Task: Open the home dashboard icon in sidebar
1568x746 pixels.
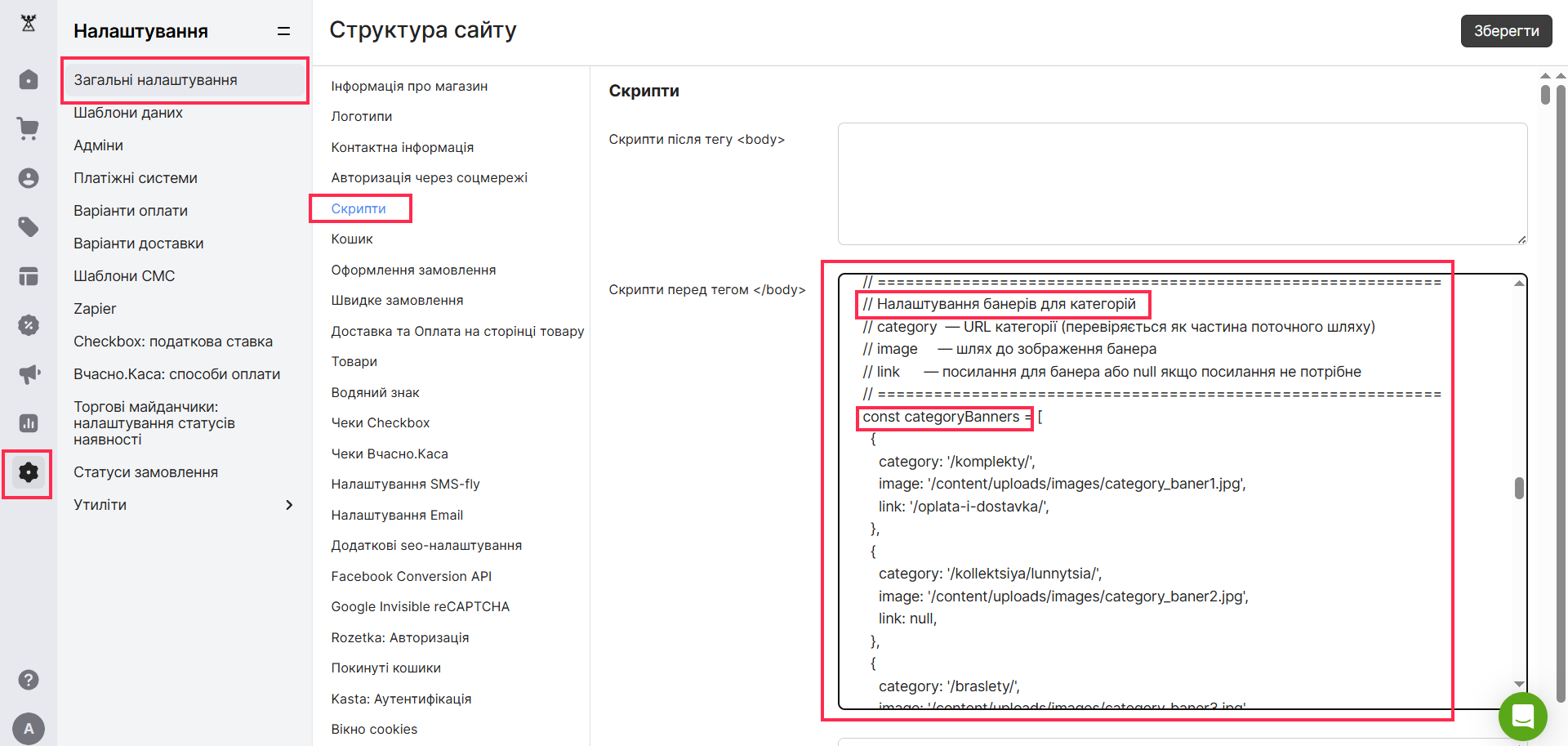Action: click(29, 80)
